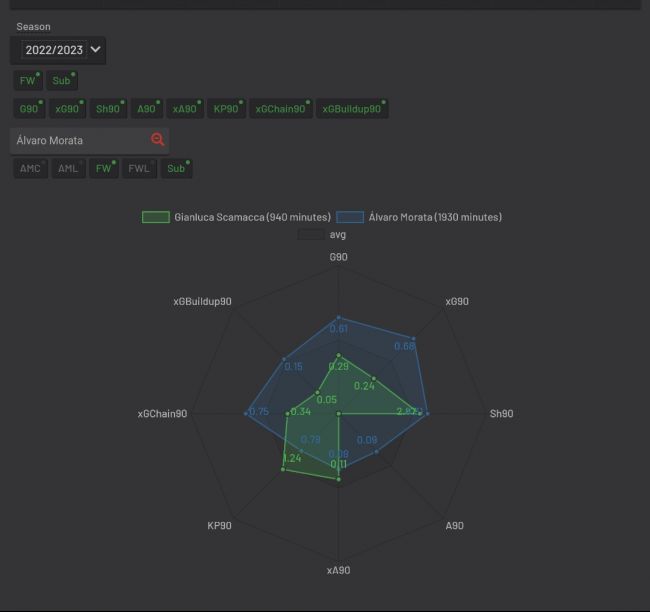Toggle the top Sub position filter
This screenshot has width=650, height=612.
click(x=61, y=80)
